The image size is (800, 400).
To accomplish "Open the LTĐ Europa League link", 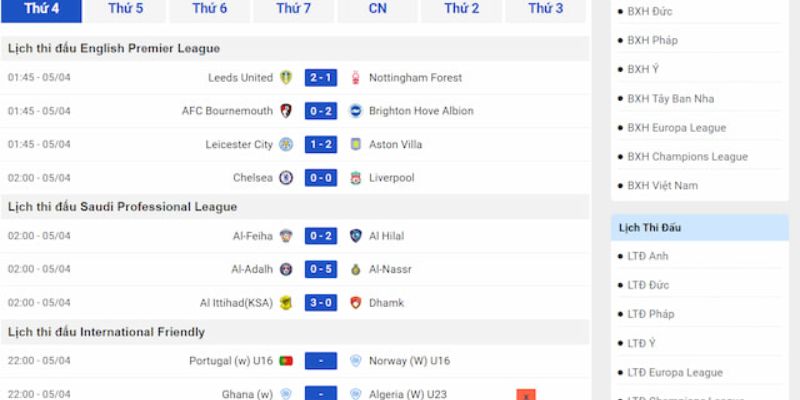I will (x=675, y=372).
